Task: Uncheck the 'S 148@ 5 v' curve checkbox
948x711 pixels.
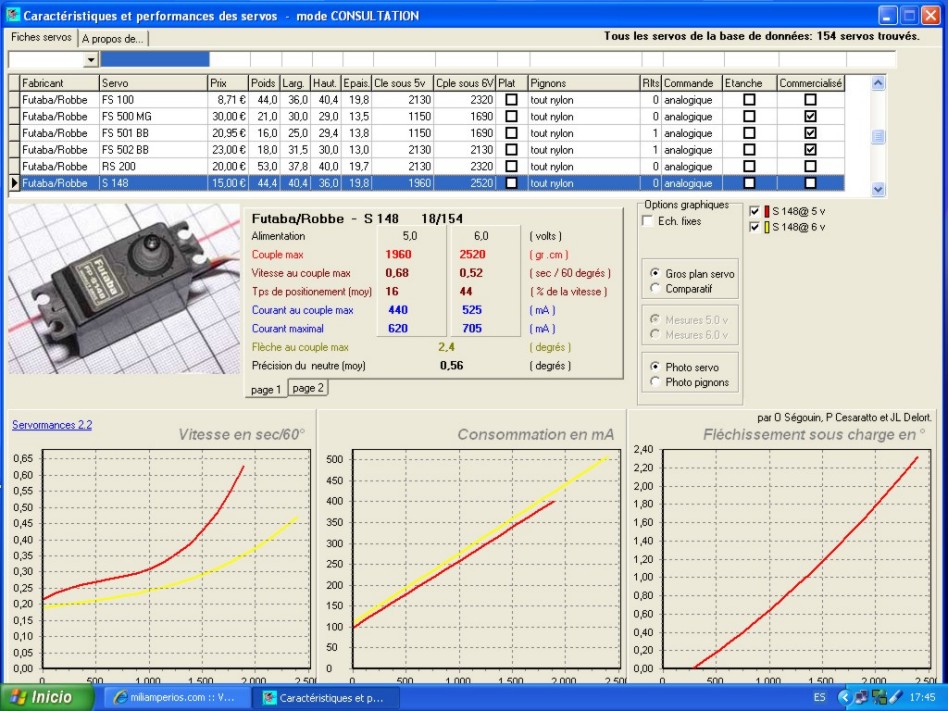Action: tap(755, 211)
